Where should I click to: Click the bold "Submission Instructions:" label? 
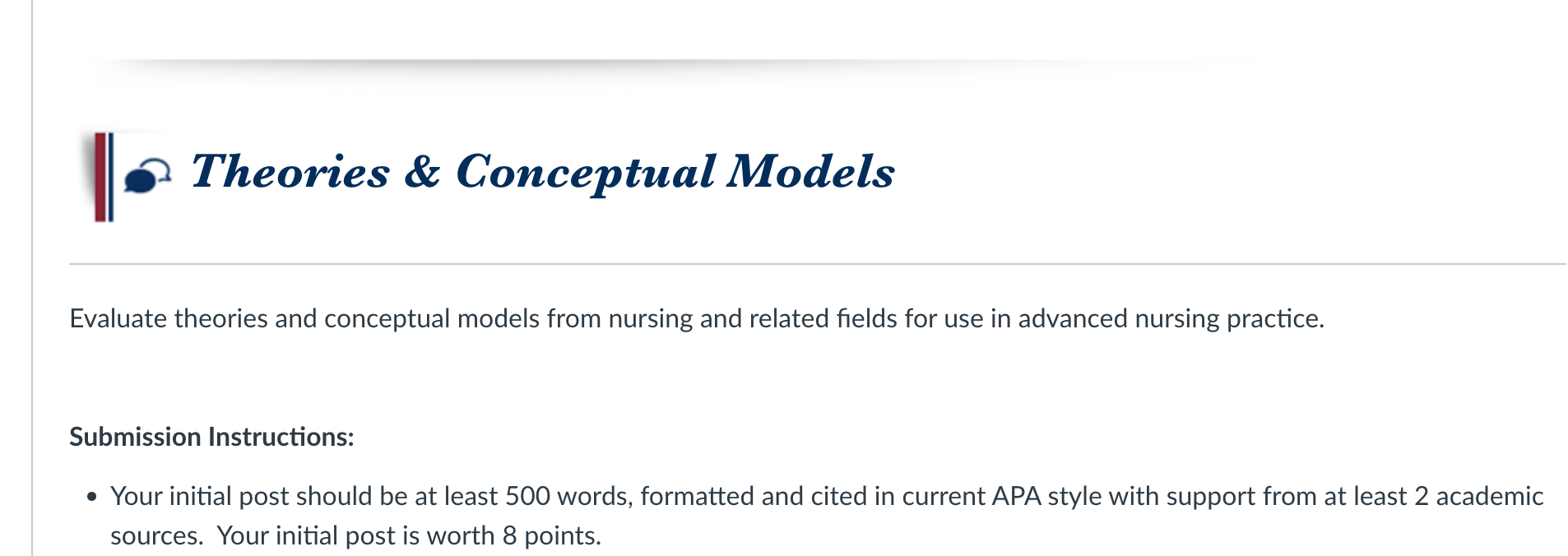(211, 437)
